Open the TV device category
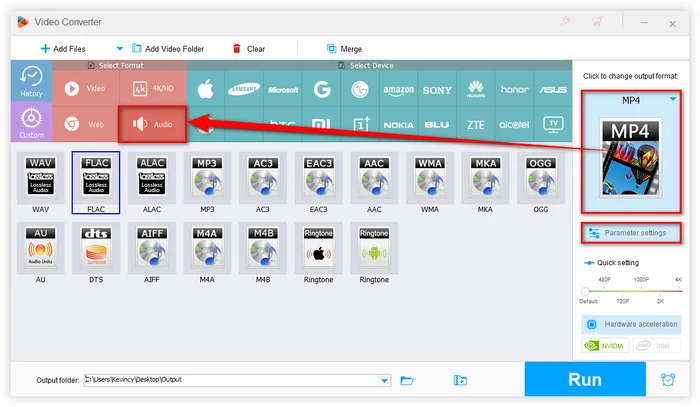 coord(553,124)
